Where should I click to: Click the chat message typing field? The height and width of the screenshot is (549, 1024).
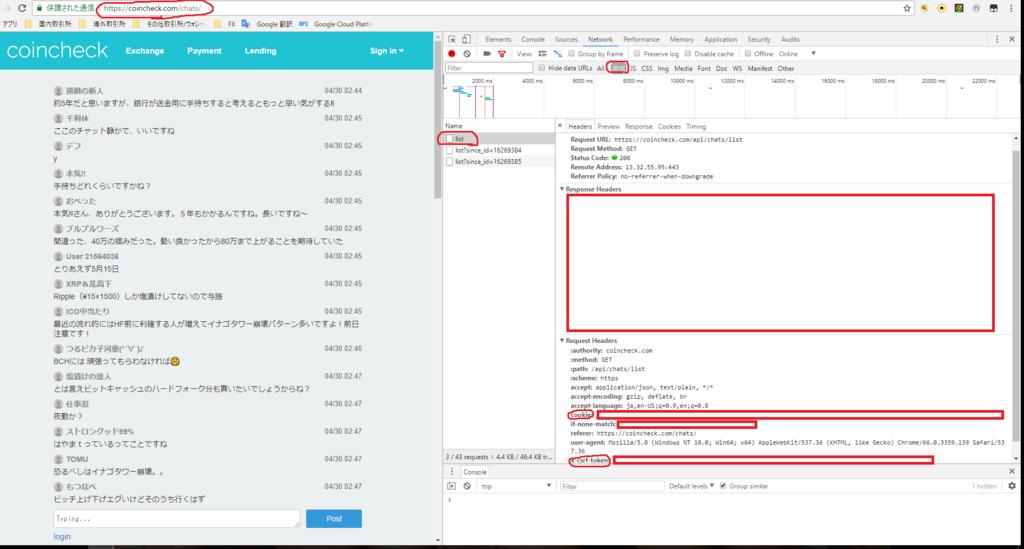[176, 518]
